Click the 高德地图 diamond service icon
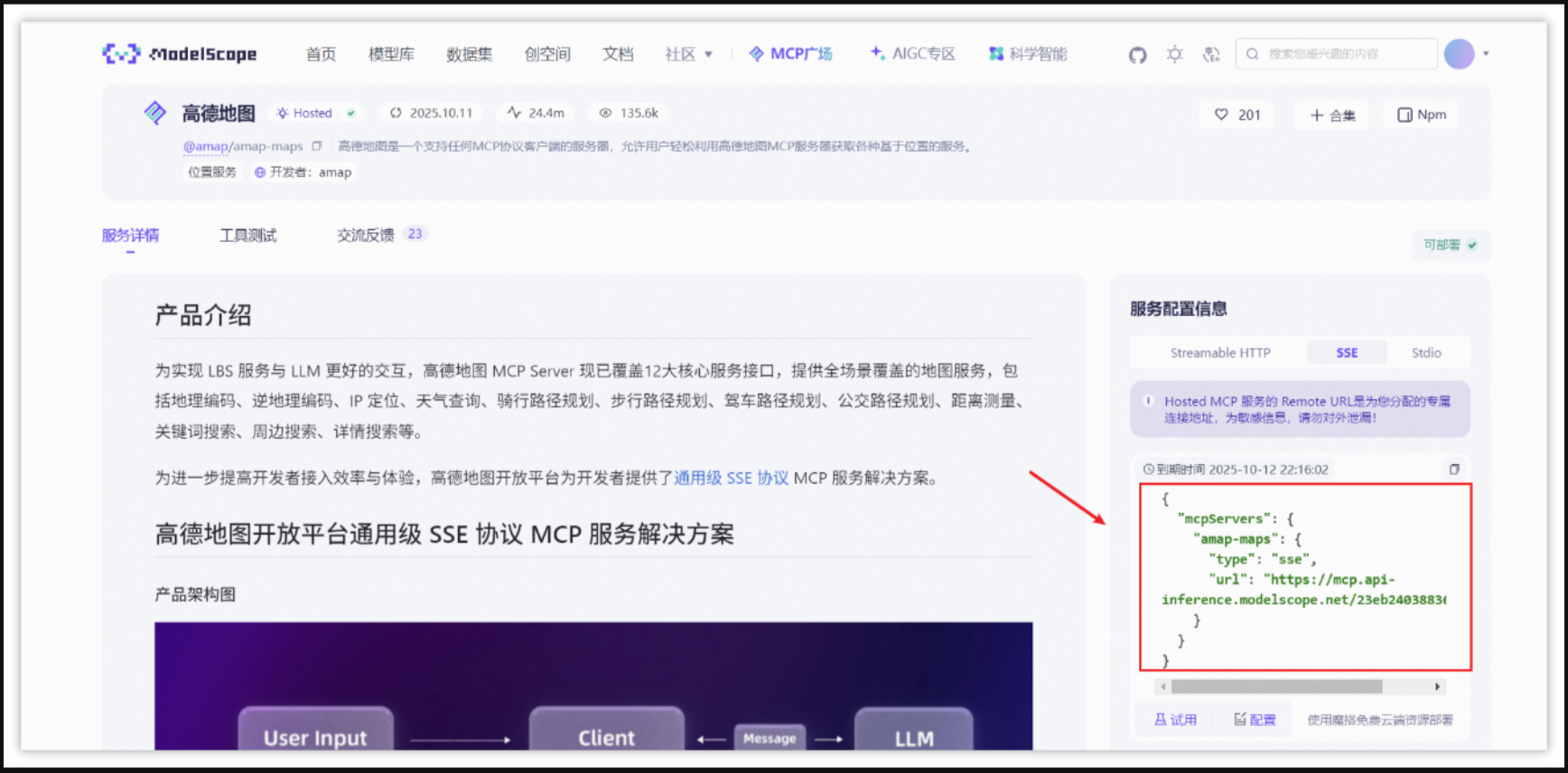This screenshot has height=773, width=1568. (x=155, y=113)
